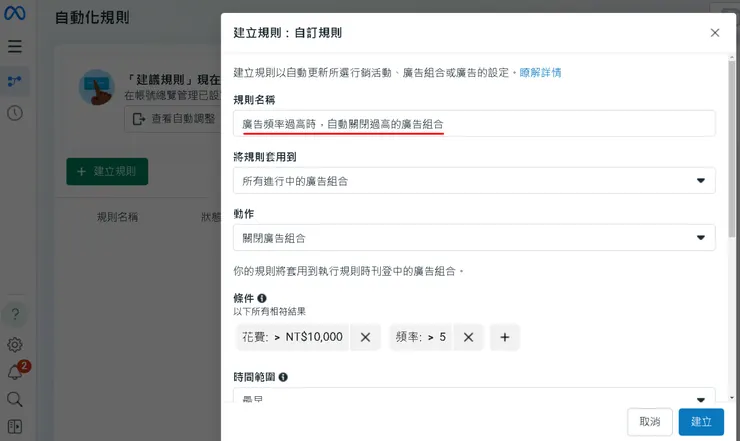Open the settings gear icon
740x441 pixels.
[x=15, y=345]
